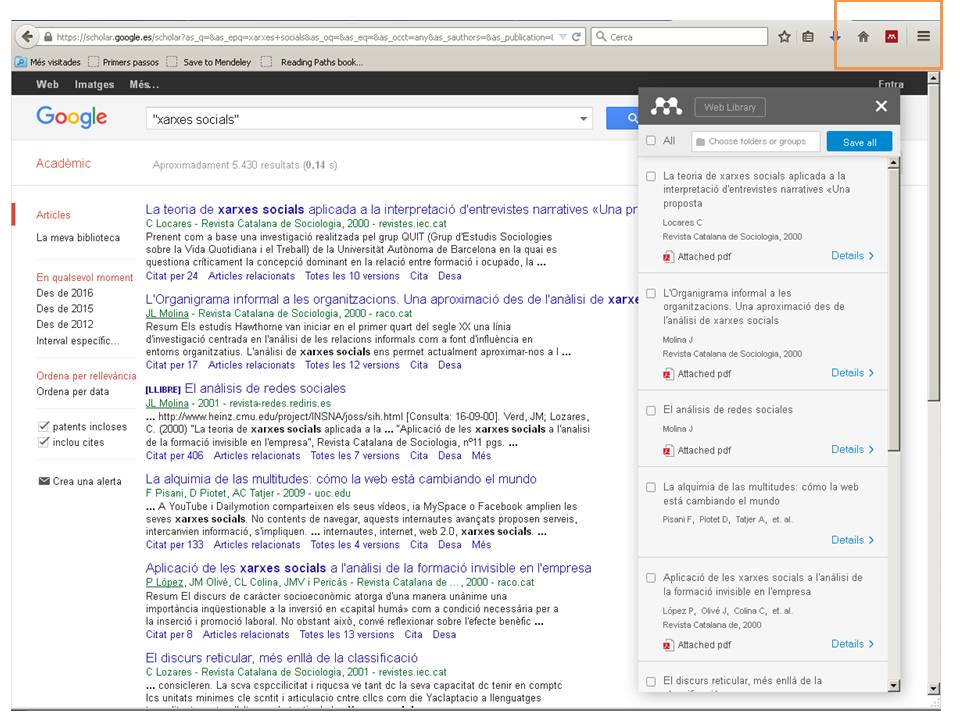Check the El discurs reticular item

(x=651, y=681)
